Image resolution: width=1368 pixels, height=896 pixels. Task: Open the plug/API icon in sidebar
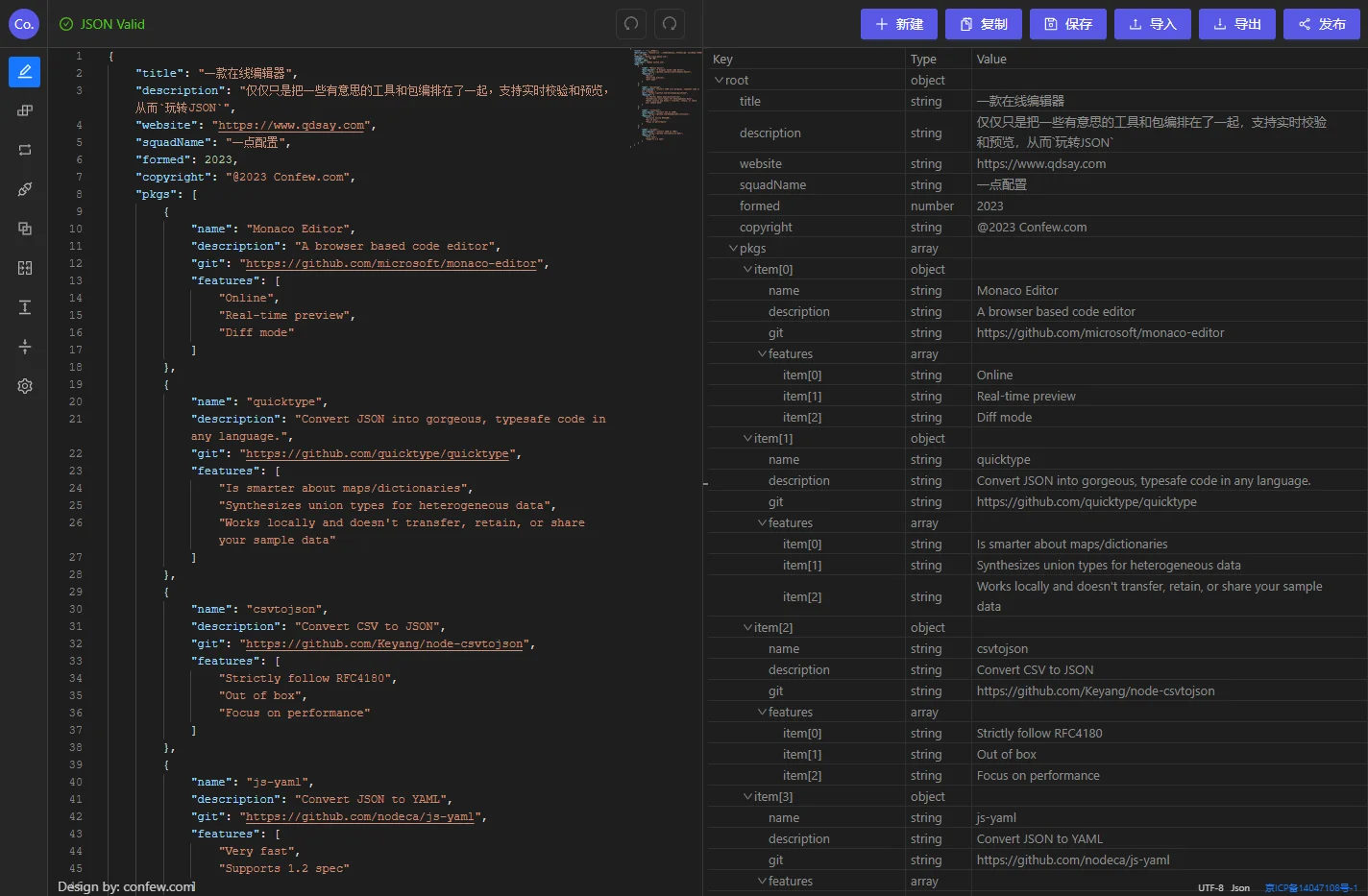(25, 189)
